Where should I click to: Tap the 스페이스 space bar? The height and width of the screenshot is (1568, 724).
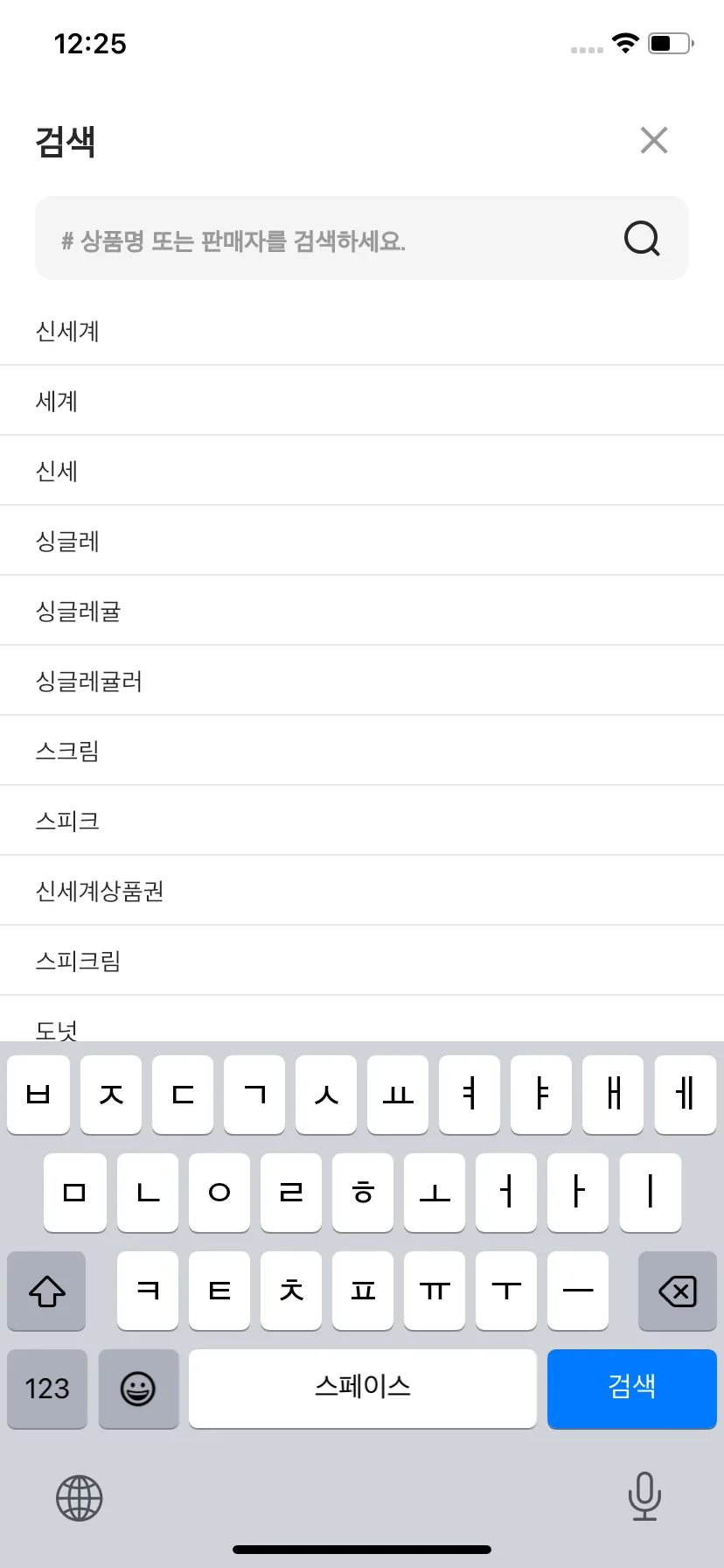363,1389
